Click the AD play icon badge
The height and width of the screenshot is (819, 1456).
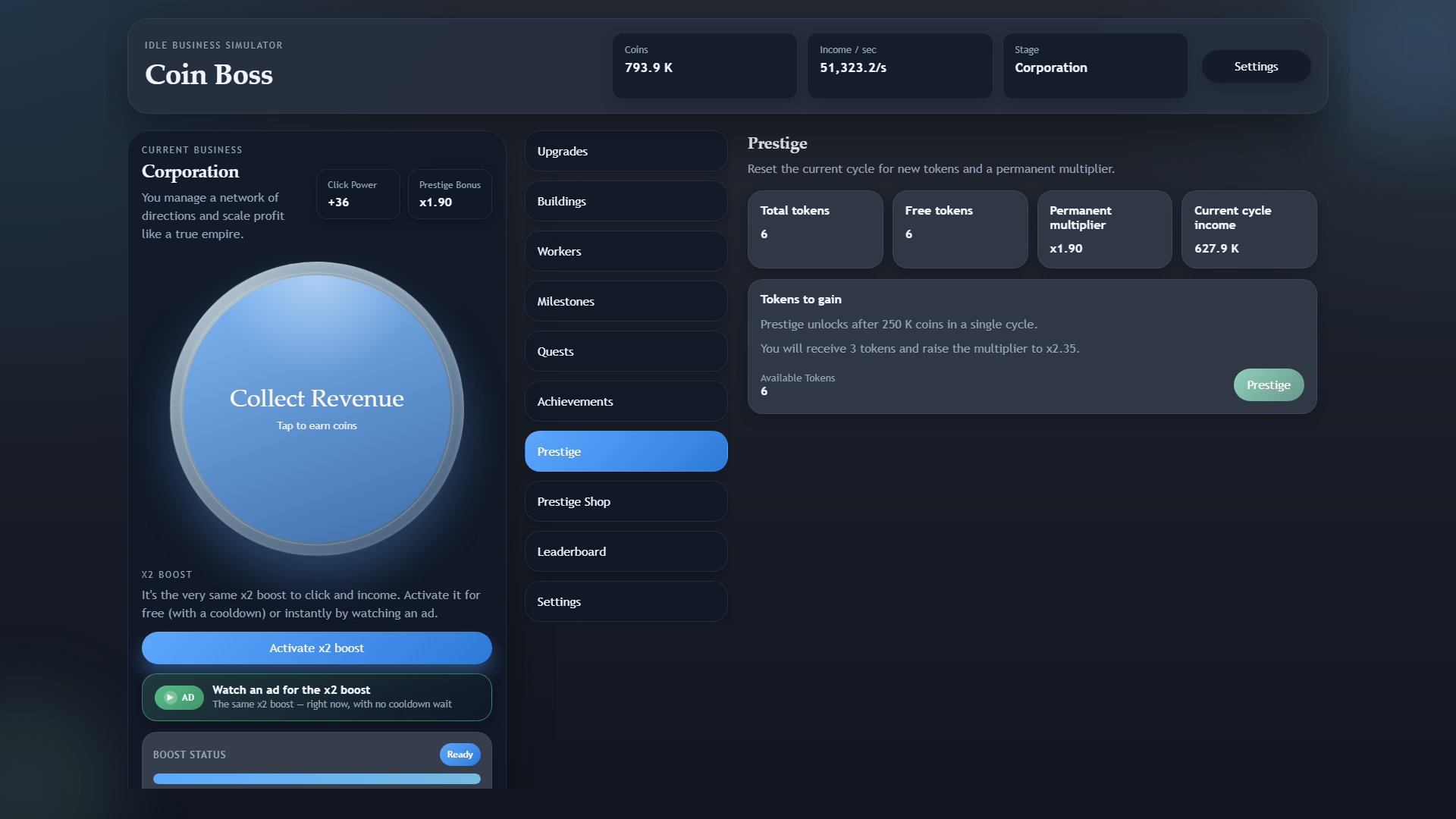pyautogui.click(x=179, y=698)
